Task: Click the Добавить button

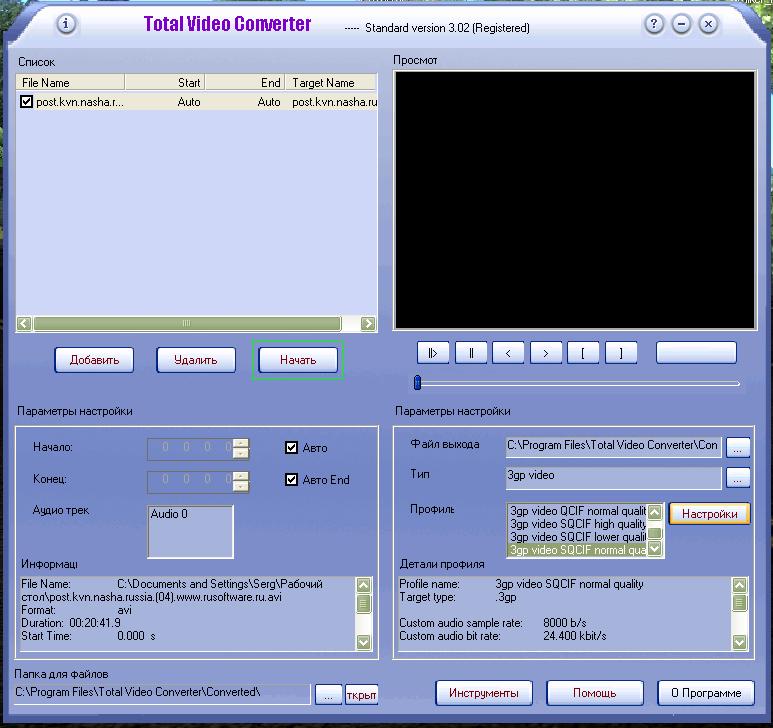Action: click(94, 360)
